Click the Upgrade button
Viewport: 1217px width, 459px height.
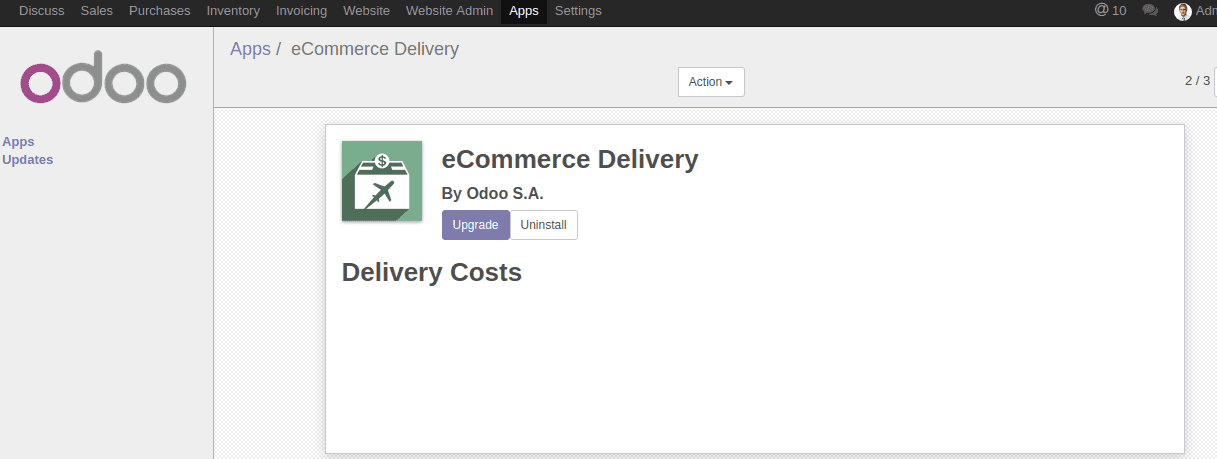(x=475, y=225)
